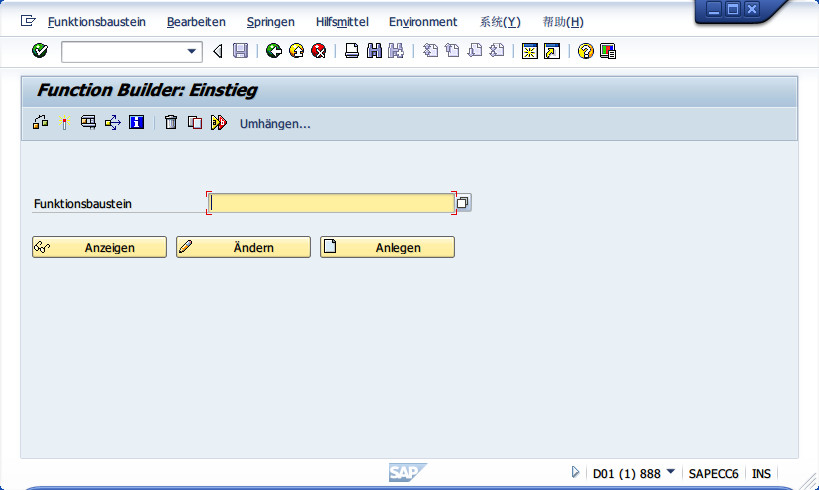
Task: Click the SAPECC6 status bar entry
Action: pos(713,474)
